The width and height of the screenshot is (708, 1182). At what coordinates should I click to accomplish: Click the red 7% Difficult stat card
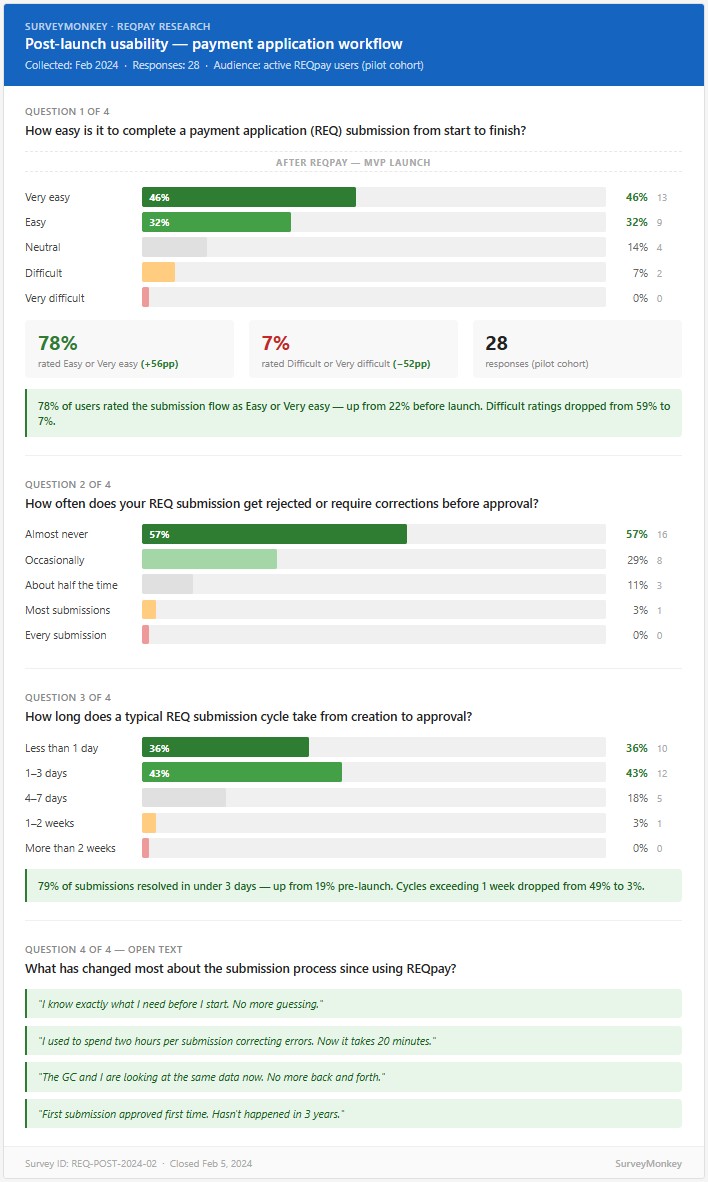pyautogui.click(x=353, y=349)
